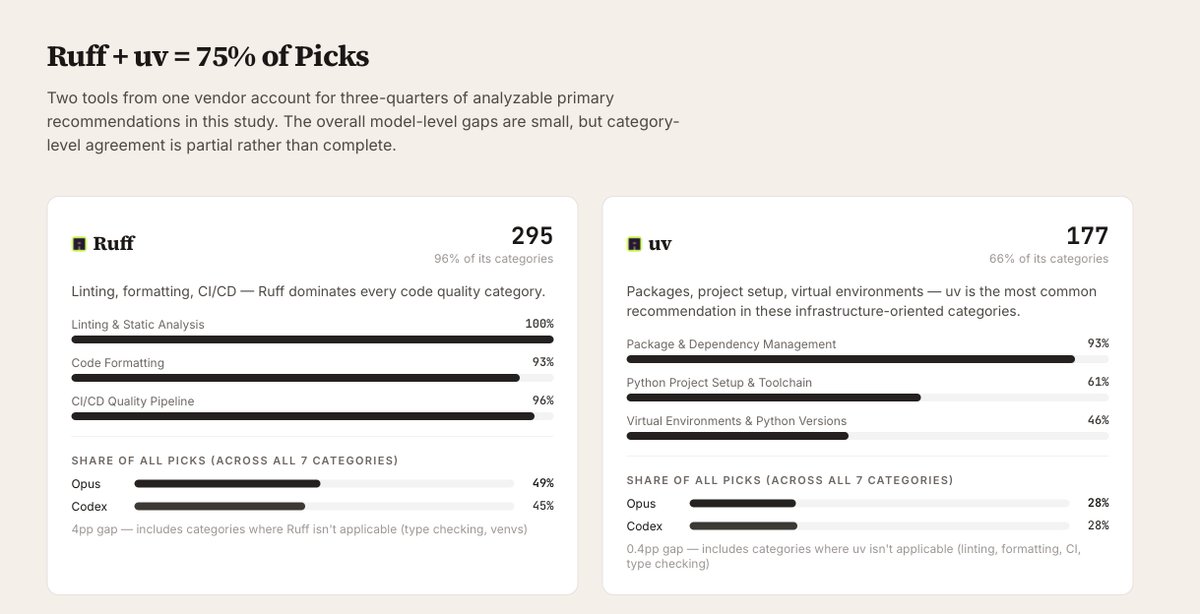Click Virtual Environments & Python Versions bar
This screenshot has width=1200, height=614.
click(867, 436)
